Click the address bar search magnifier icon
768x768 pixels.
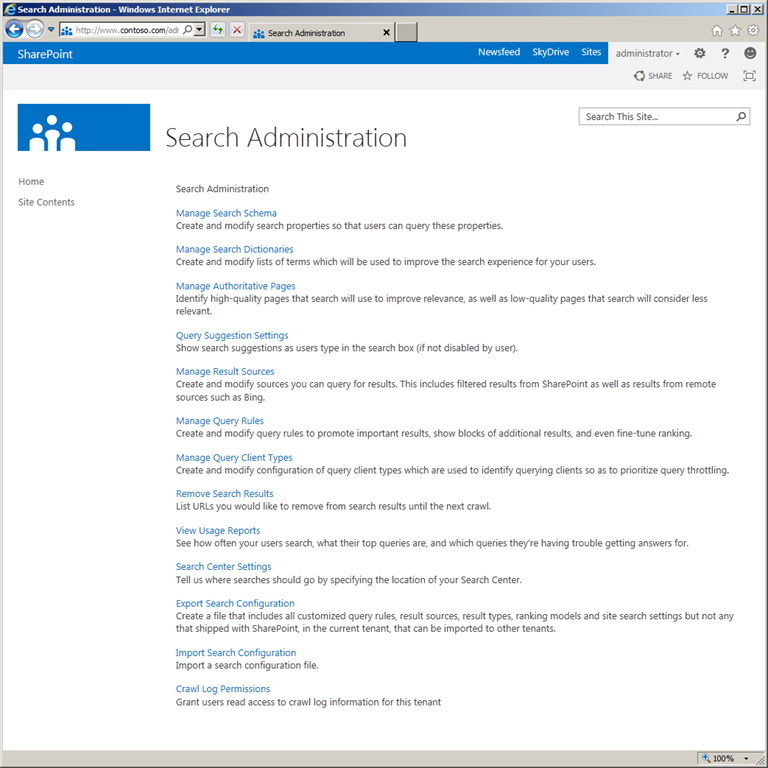click(x=187, y=30)
